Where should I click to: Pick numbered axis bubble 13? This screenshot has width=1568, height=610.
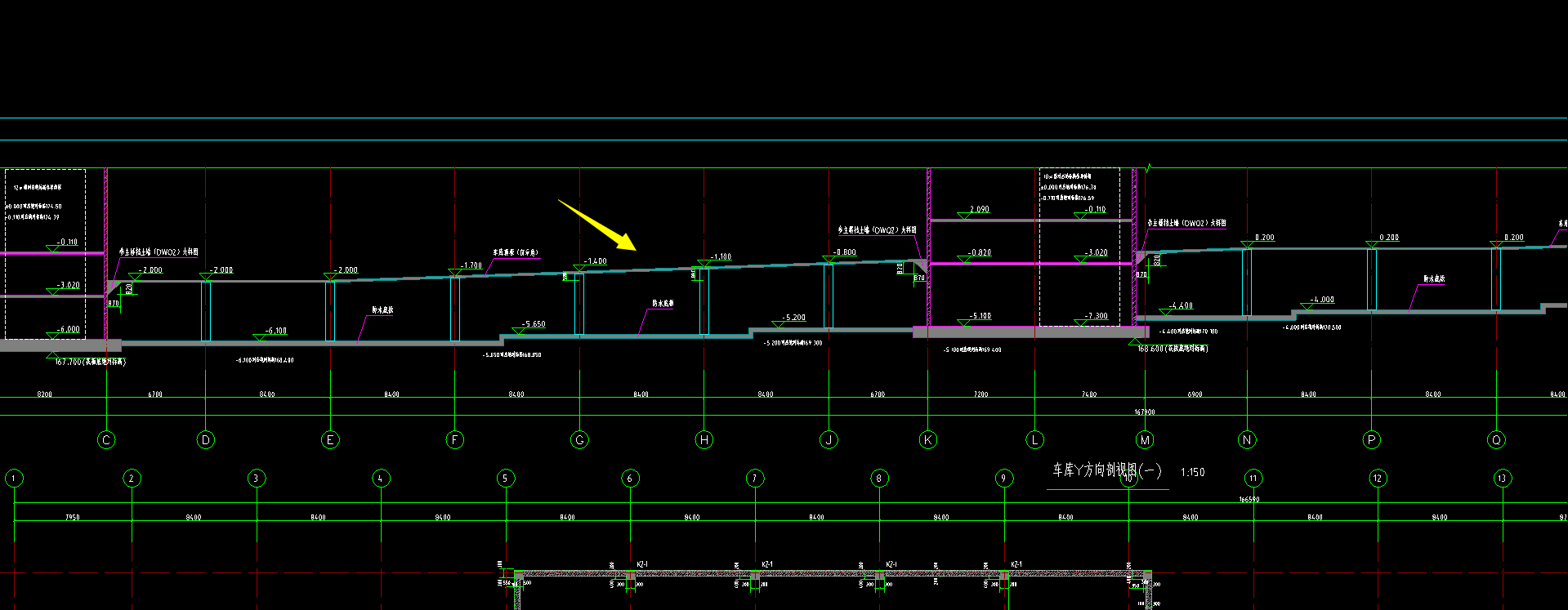click(x=1503, y=479)
